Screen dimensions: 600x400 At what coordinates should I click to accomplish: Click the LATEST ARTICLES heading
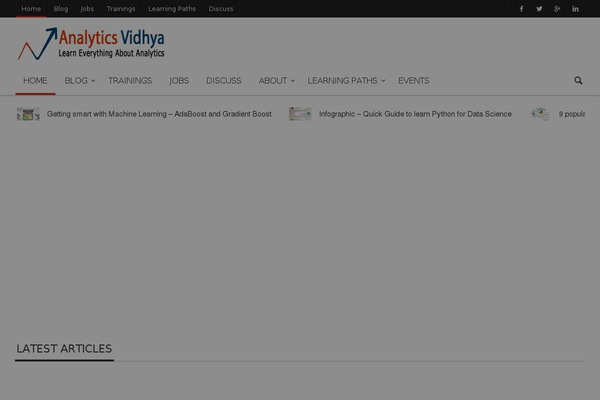(x=64, y=349)
